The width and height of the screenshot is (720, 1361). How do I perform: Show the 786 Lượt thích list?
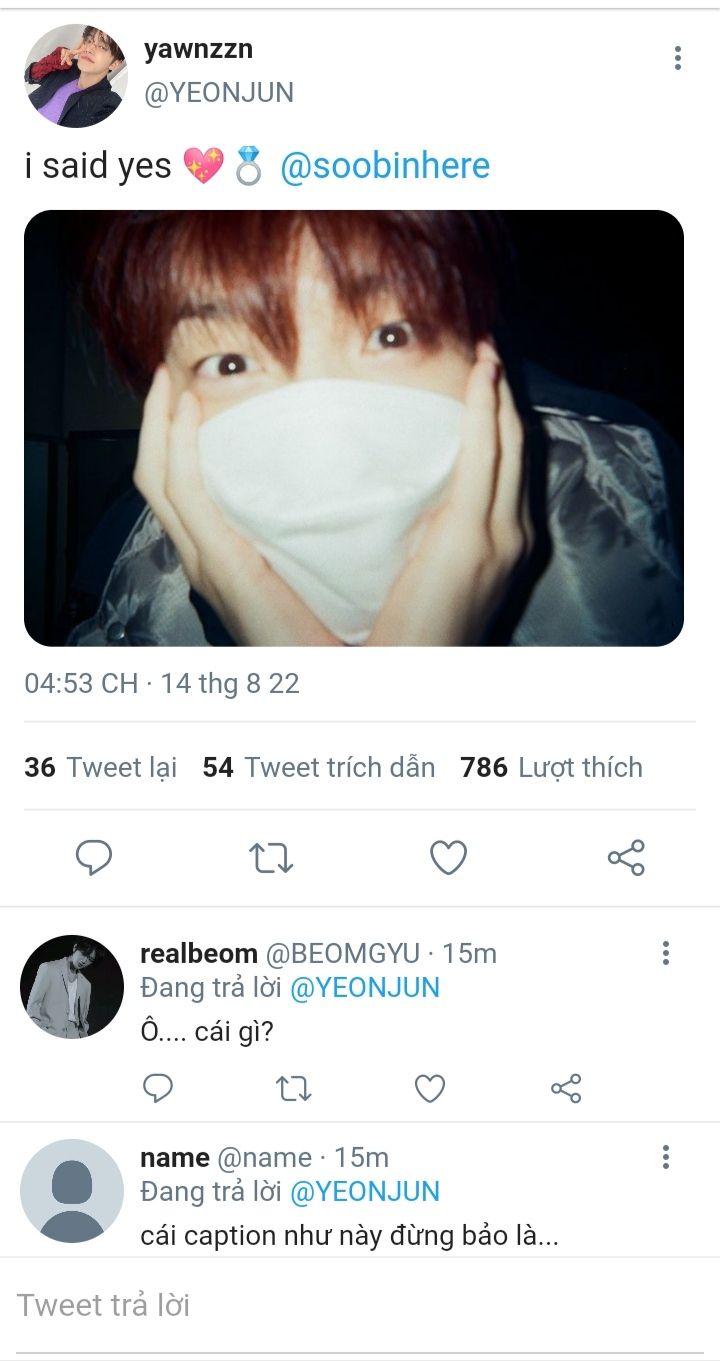[x=551, y=767]
